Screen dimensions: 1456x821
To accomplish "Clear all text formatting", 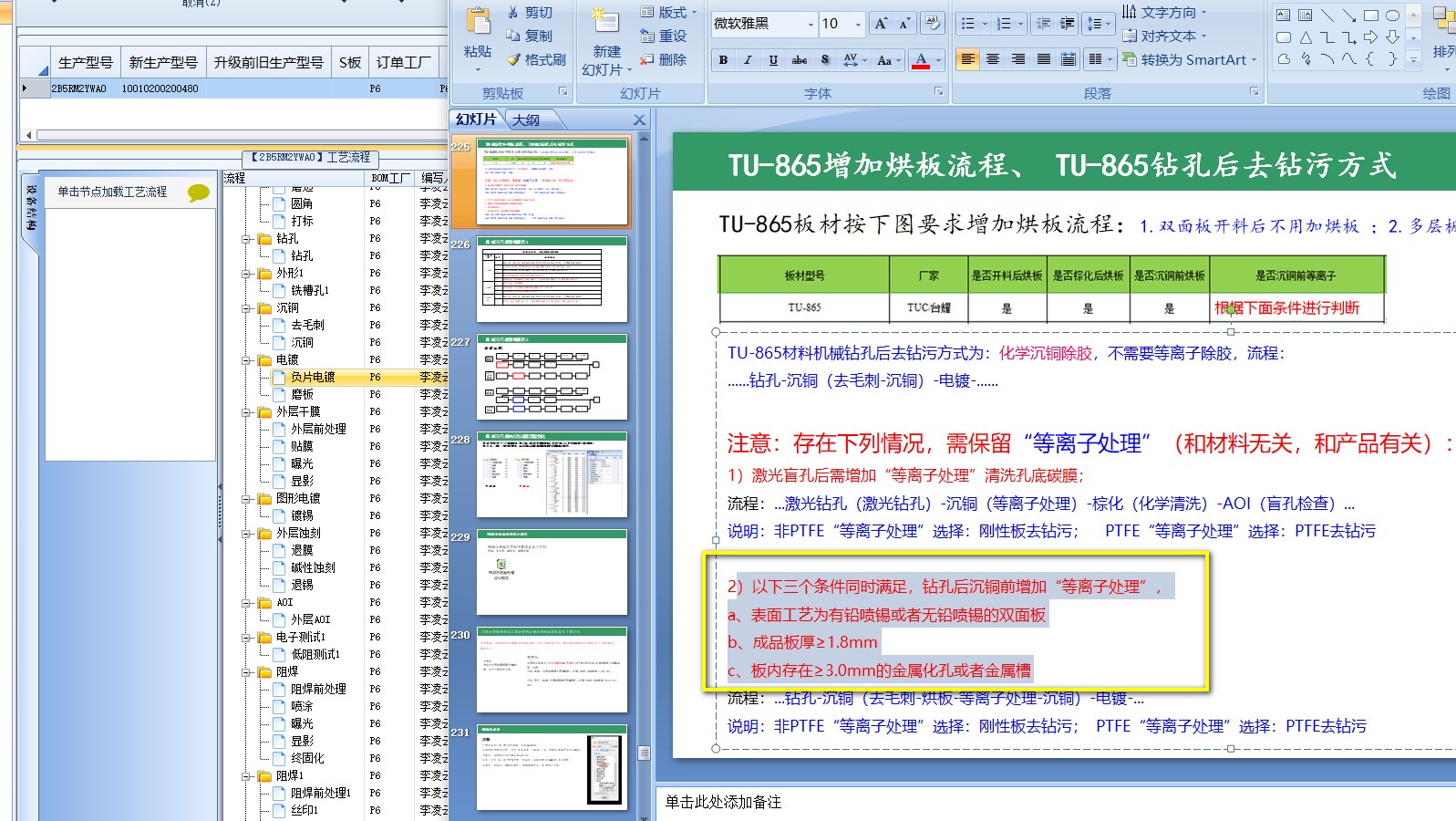I will (x=933, y=24).
